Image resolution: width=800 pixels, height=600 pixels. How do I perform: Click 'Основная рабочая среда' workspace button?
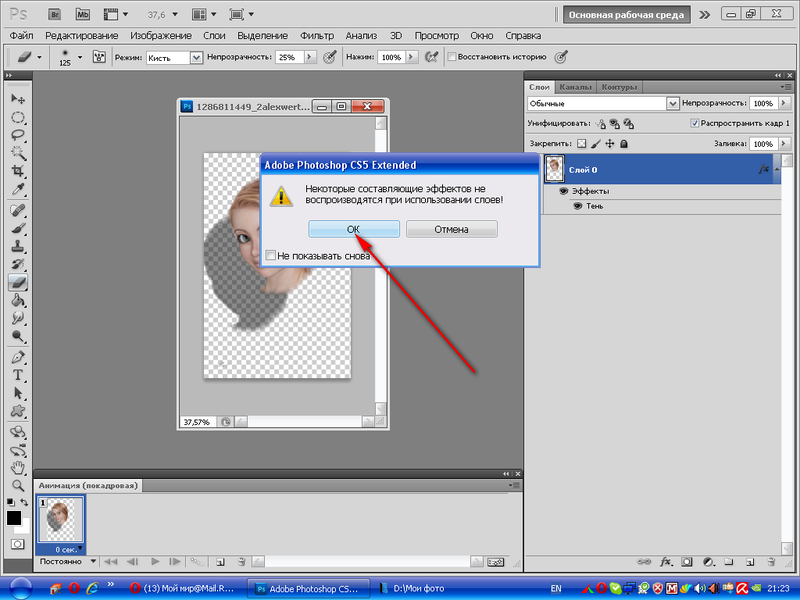(626, 15)
